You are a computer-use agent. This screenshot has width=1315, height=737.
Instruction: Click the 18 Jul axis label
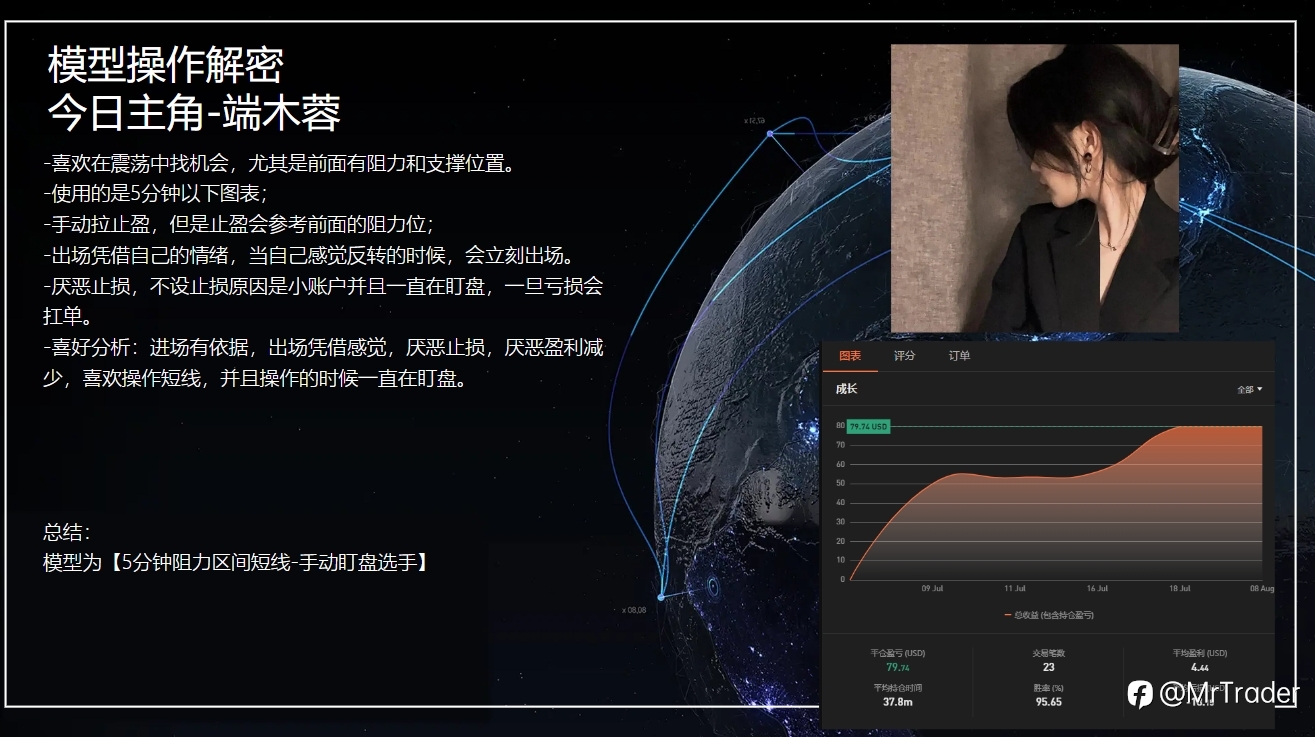pyautogui.click(x=1180, y=589)
